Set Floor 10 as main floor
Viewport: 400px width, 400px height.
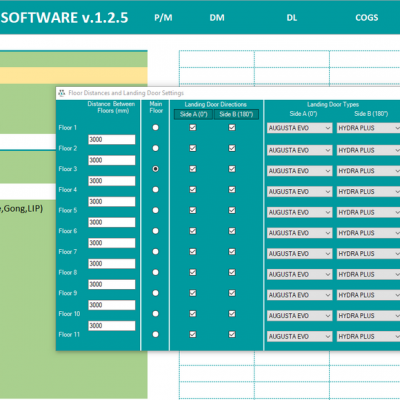point(155,314)
